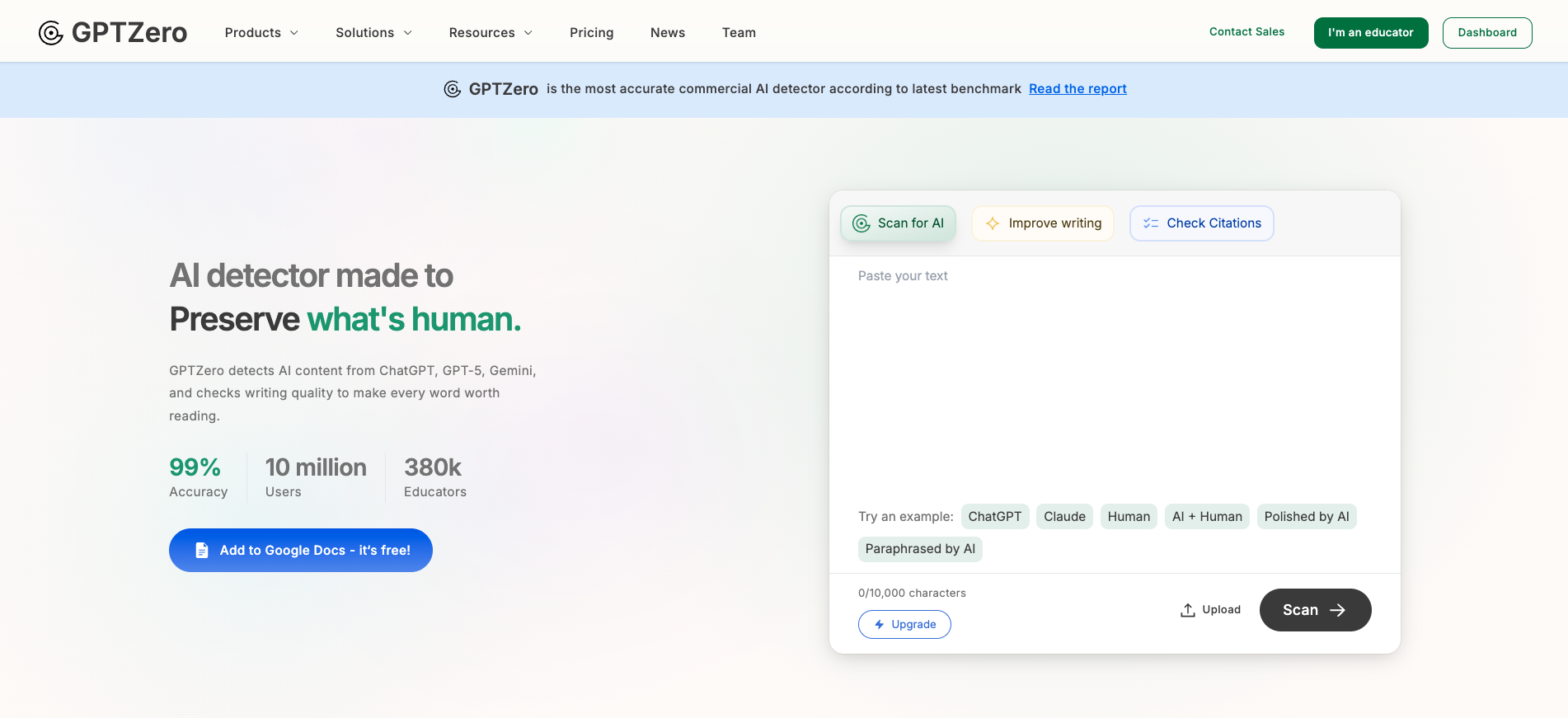Viewport: 1568px width, 718px height.
Task: Open the Resources dropdown
Action: (491, 33)
